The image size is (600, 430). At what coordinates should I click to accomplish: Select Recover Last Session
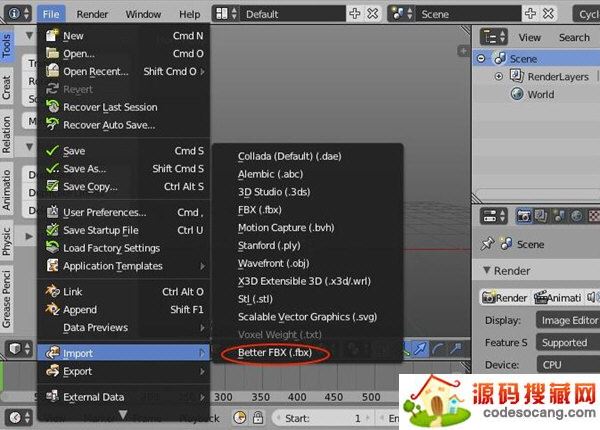tap(124, 107)
